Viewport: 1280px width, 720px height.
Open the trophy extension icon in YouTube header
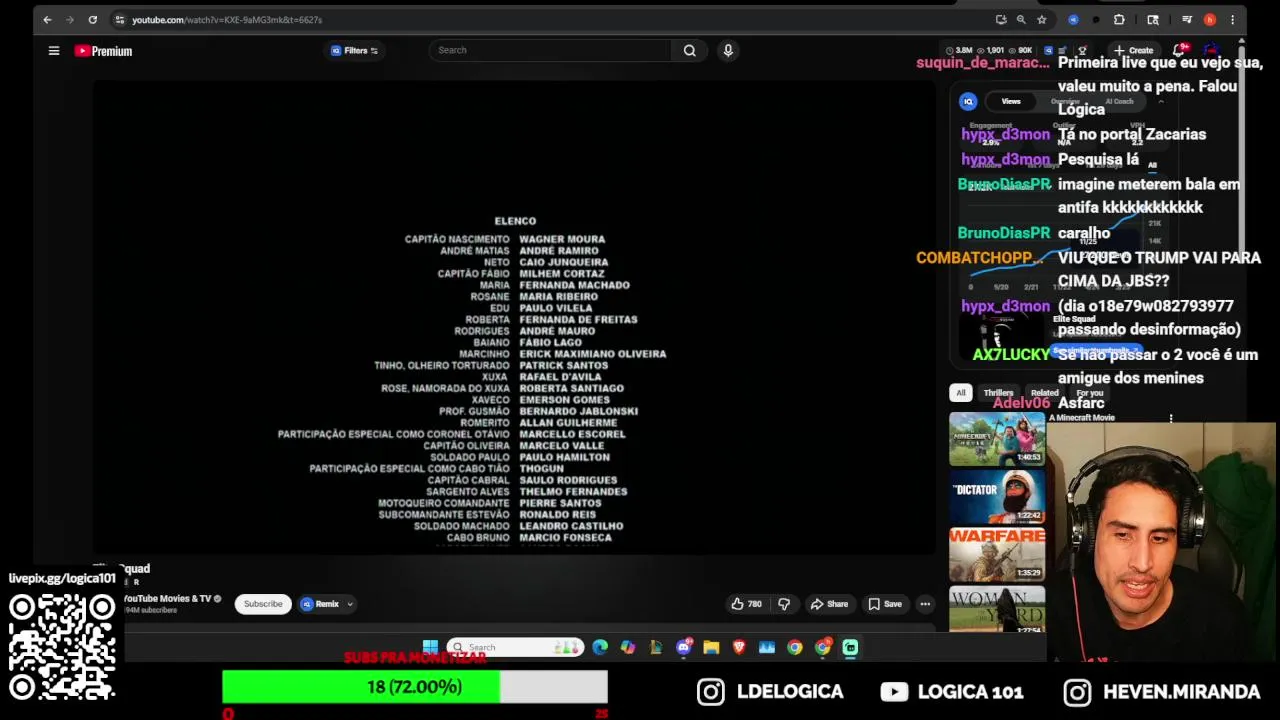click(1082, 50)
